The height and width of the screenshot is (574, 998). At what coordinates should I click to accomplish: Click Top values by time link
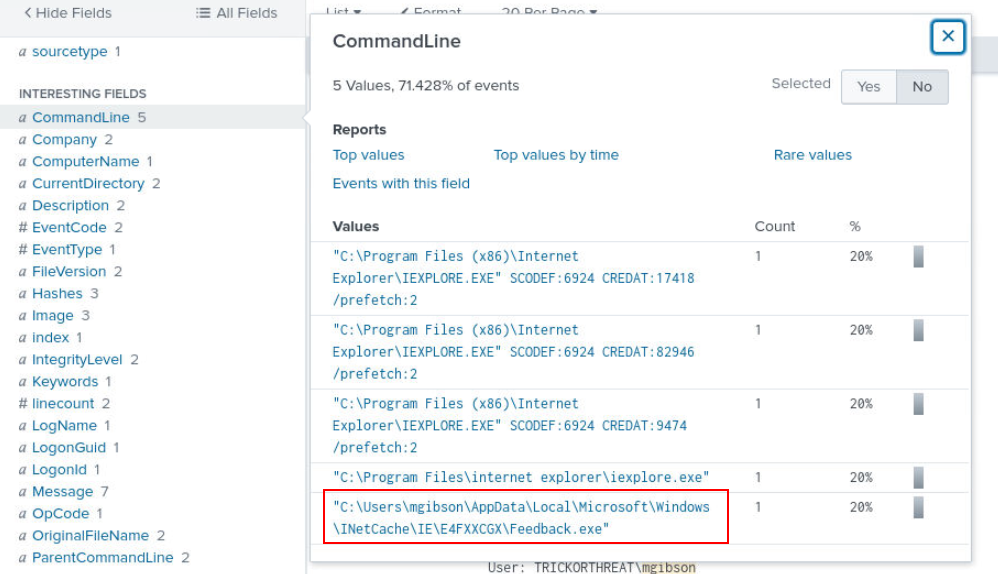click(556, 155)
